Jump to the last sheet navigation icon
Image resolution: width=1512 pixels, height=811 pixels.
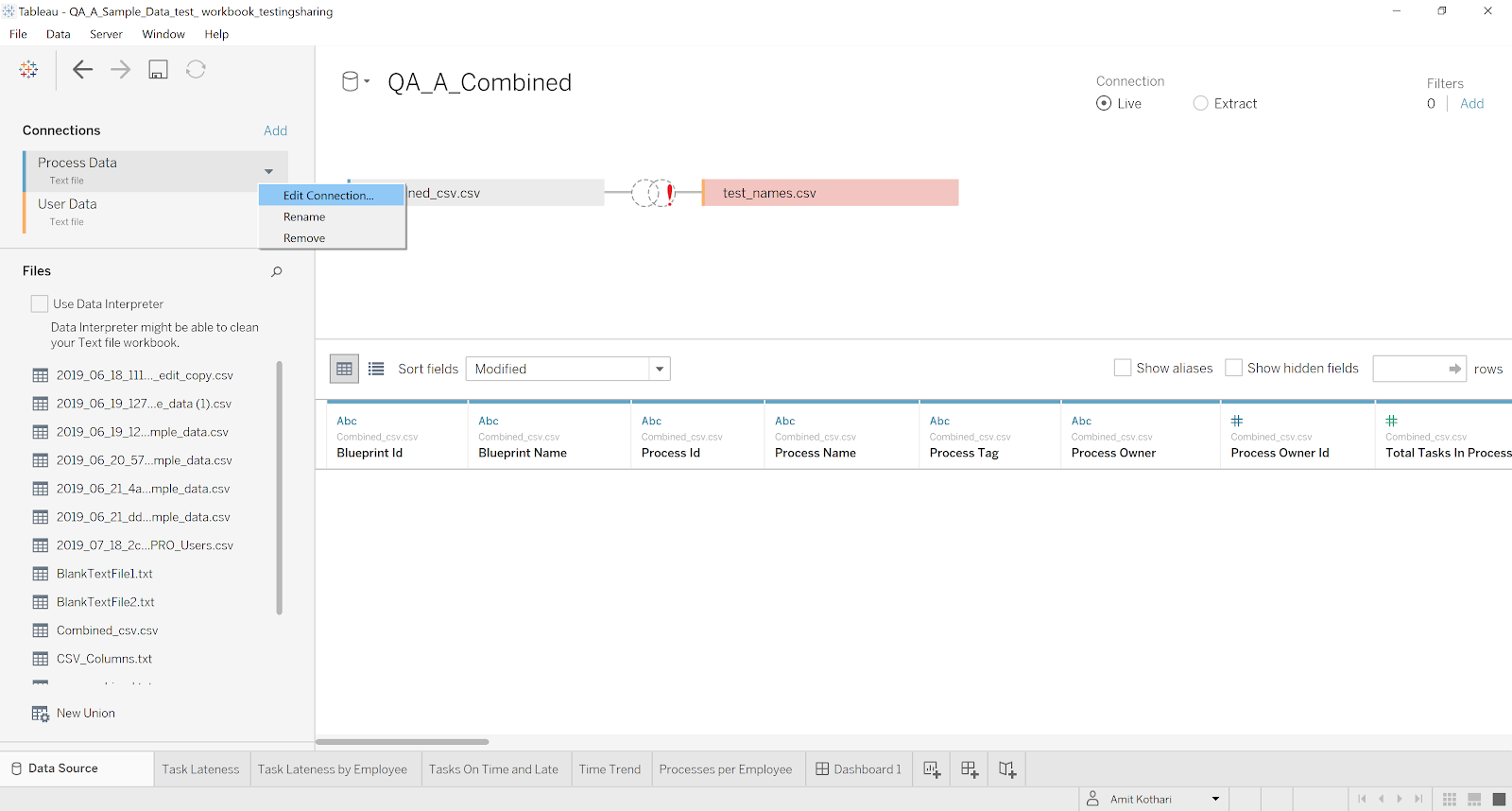click(x=1418, y=799)
